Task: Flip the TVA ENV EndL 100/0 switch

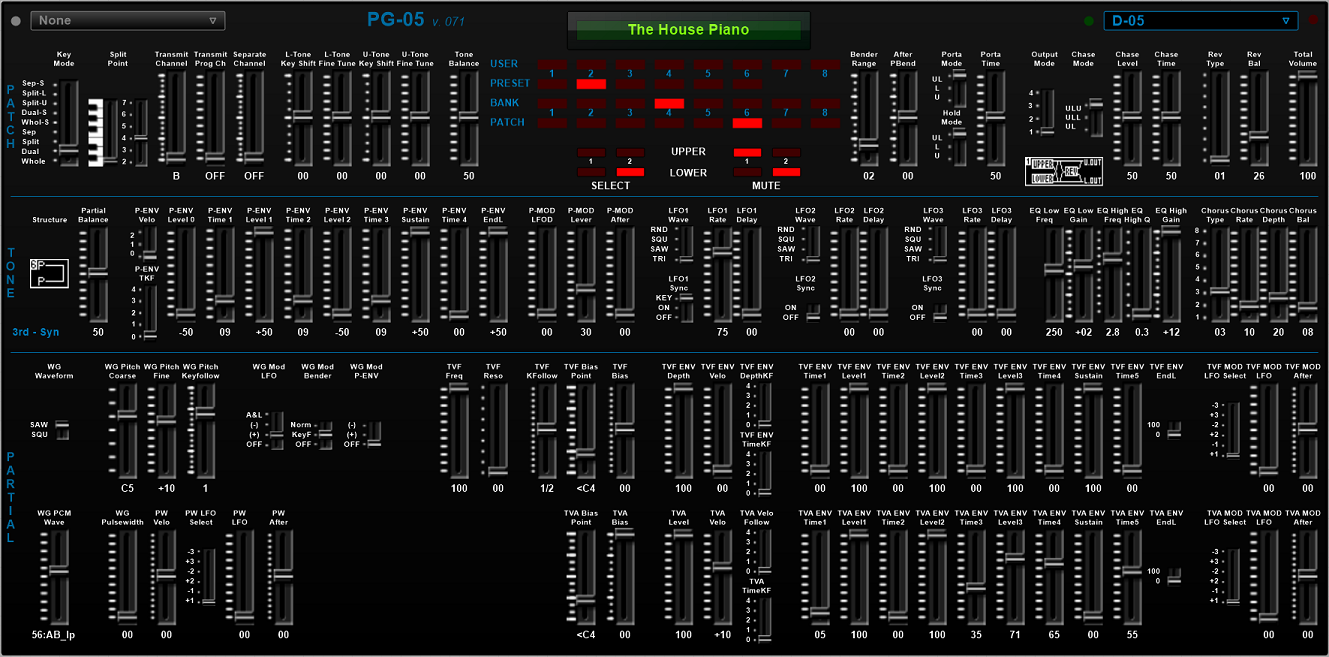Action: point(1173,575)
